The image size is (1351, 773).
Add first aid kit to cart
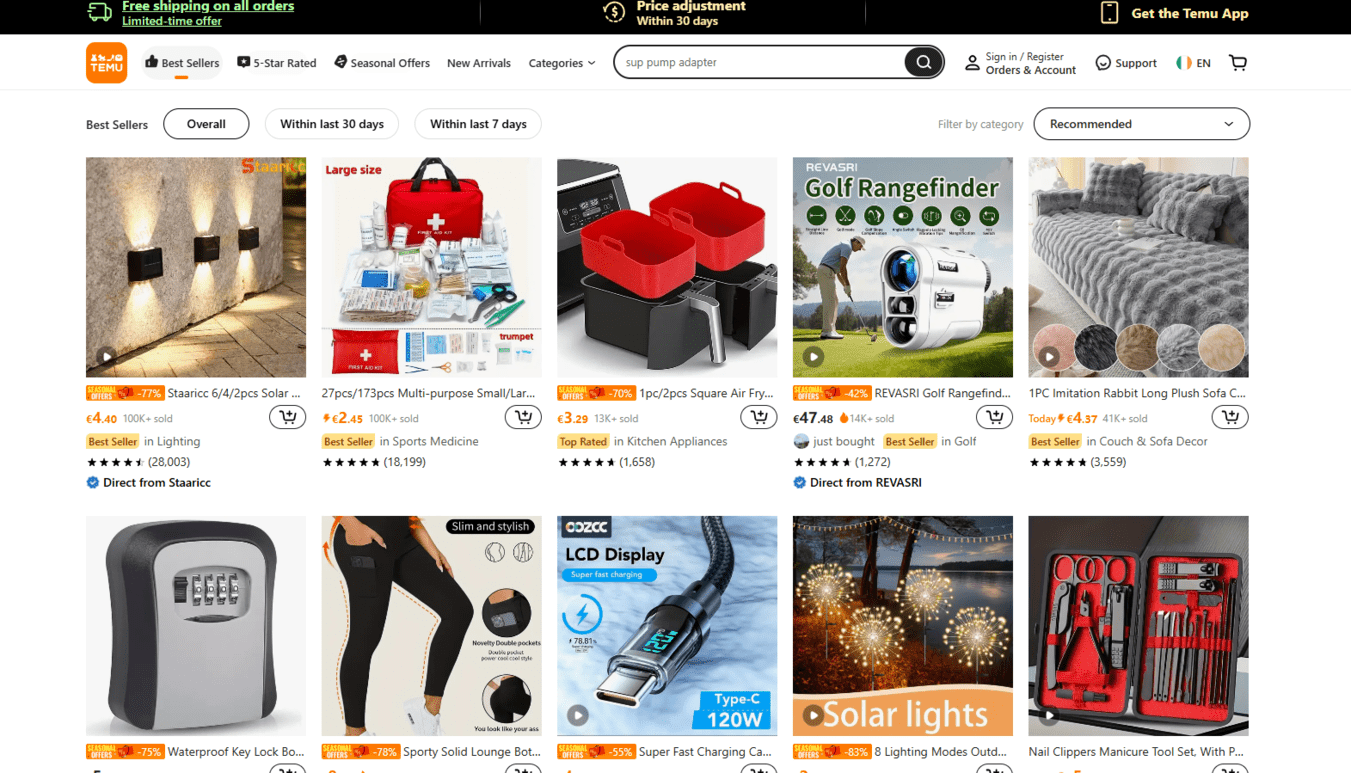[523, 417]
